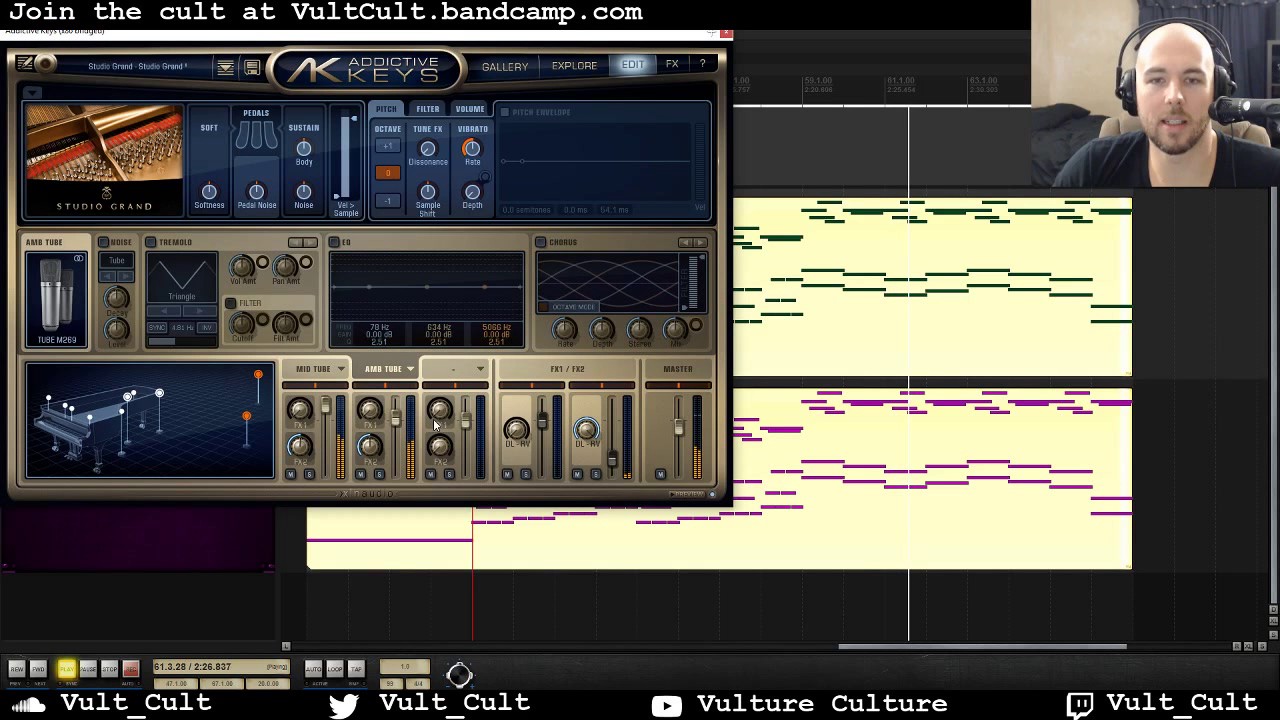
Task: Open the FX page
Action: pyautogui.click(x=672, y=64)
